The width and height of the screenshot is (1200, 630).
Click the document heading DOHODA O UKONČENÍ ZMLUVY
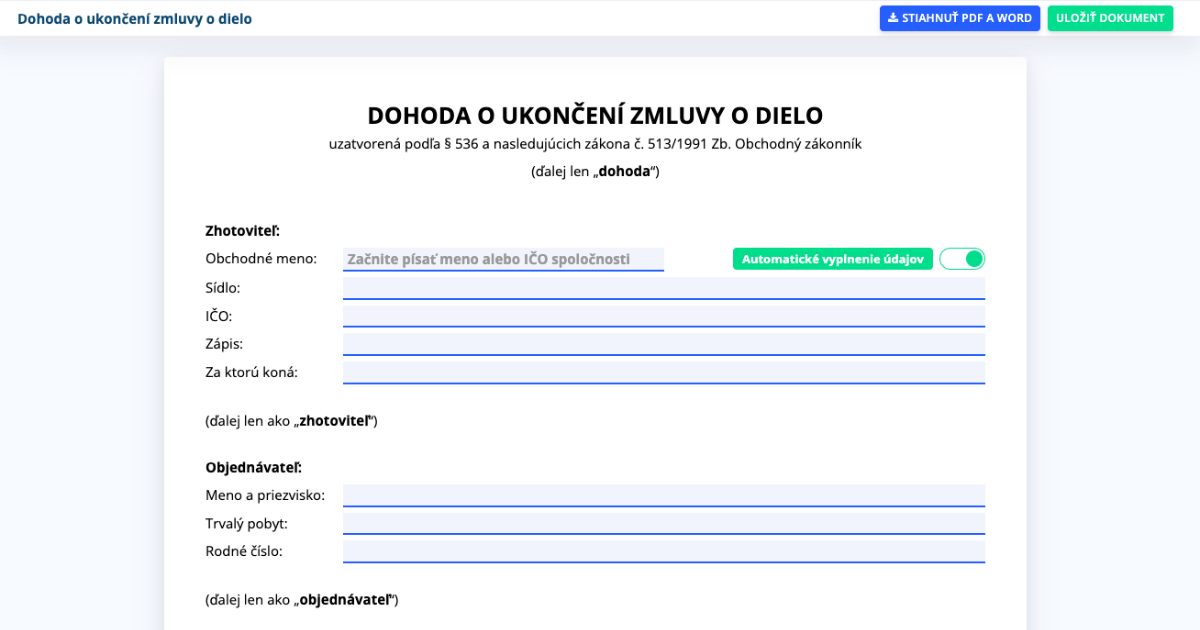[x=594, y=115]
